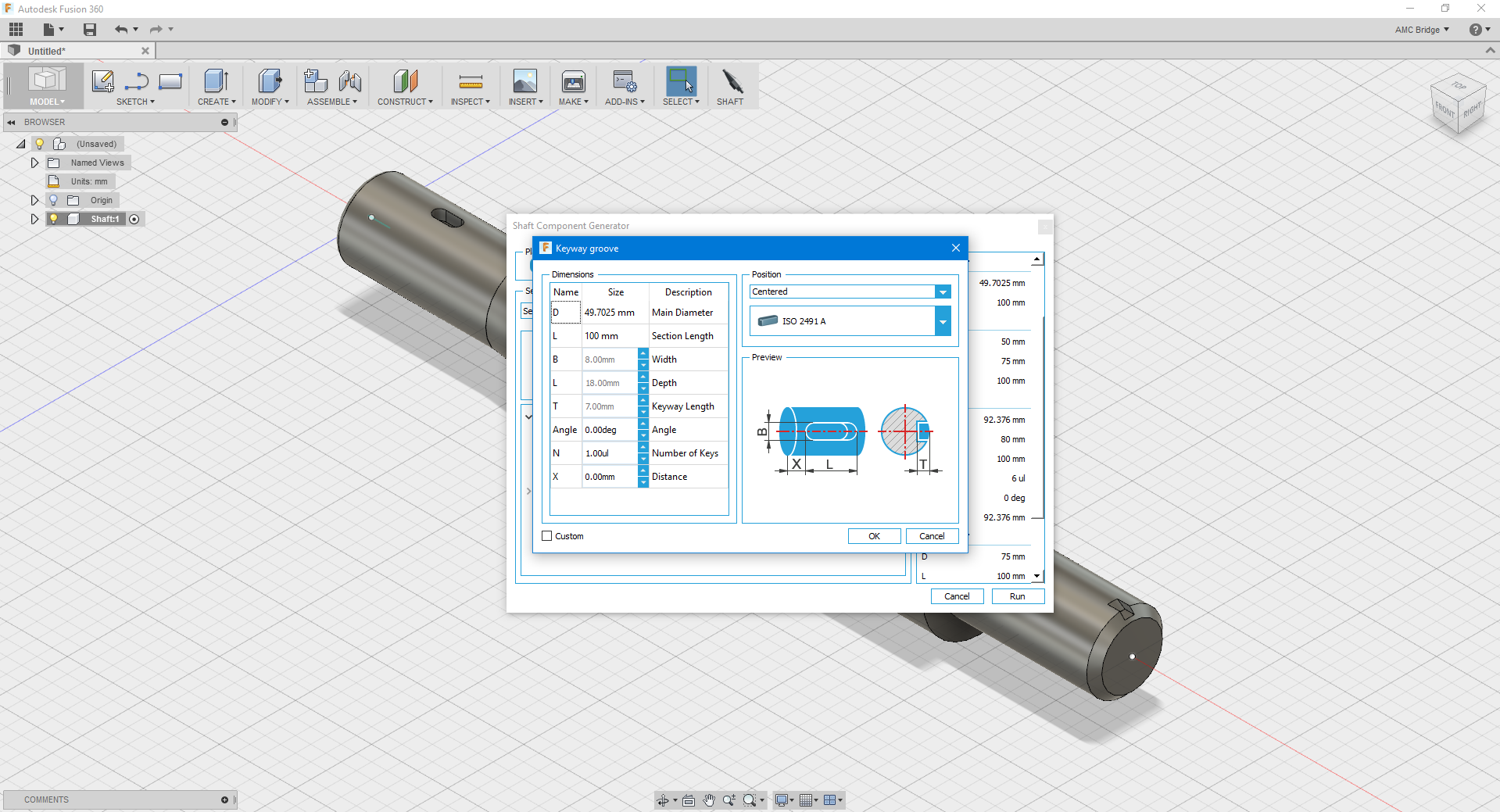The width and height of the screenshot is (1500, 812).
Task: Toggle visibility lightbulb of the (Unsaved) root
Action: click(40, 144)
